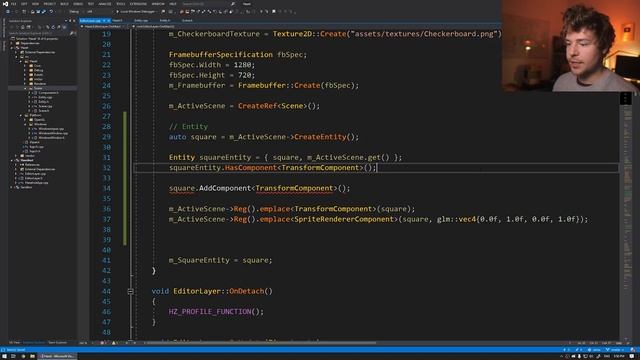Collapse the Scene folder

pyautogui.click(x=25, y=88)
